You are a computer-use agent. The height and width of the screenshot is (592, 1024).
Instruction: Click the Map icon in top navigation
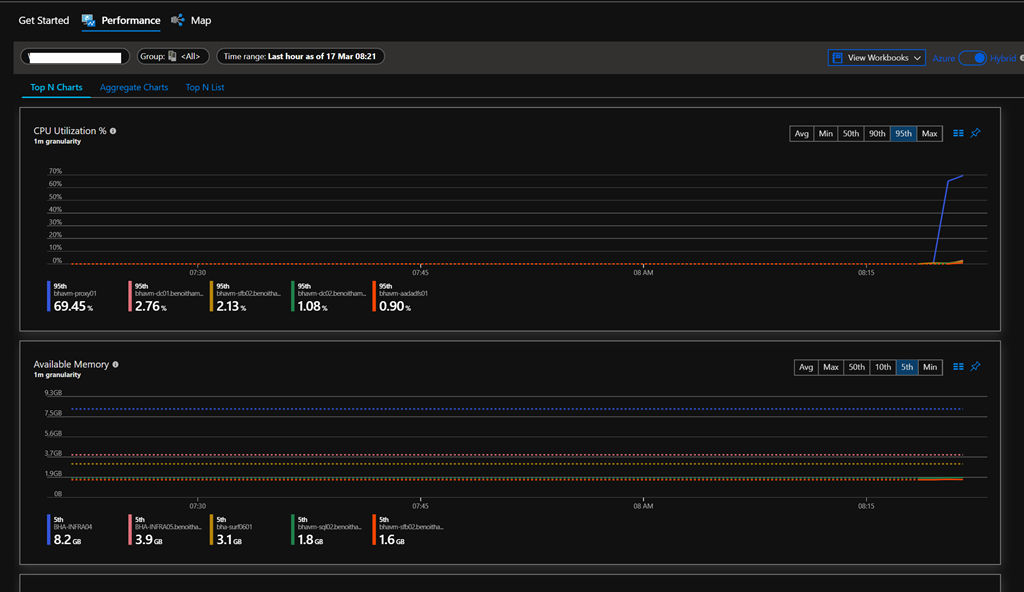pos(178,20)
